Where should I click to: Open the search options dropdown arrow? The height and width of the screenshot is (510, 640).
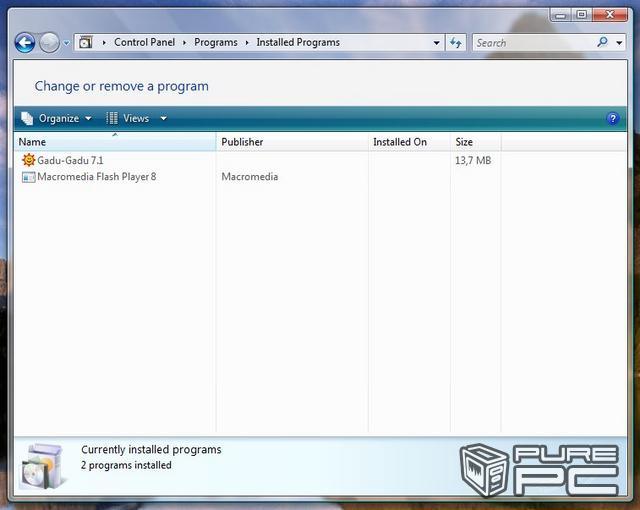[619, 42]
